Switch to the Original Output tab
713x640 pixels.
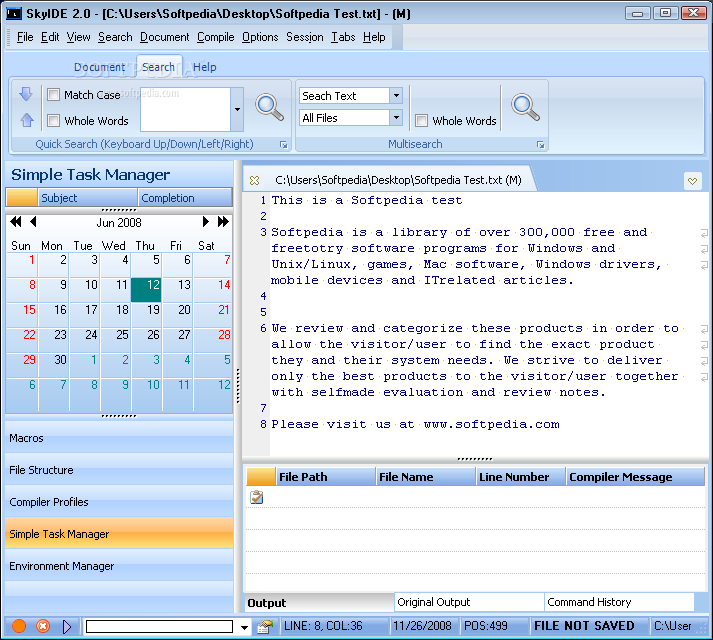469,602
